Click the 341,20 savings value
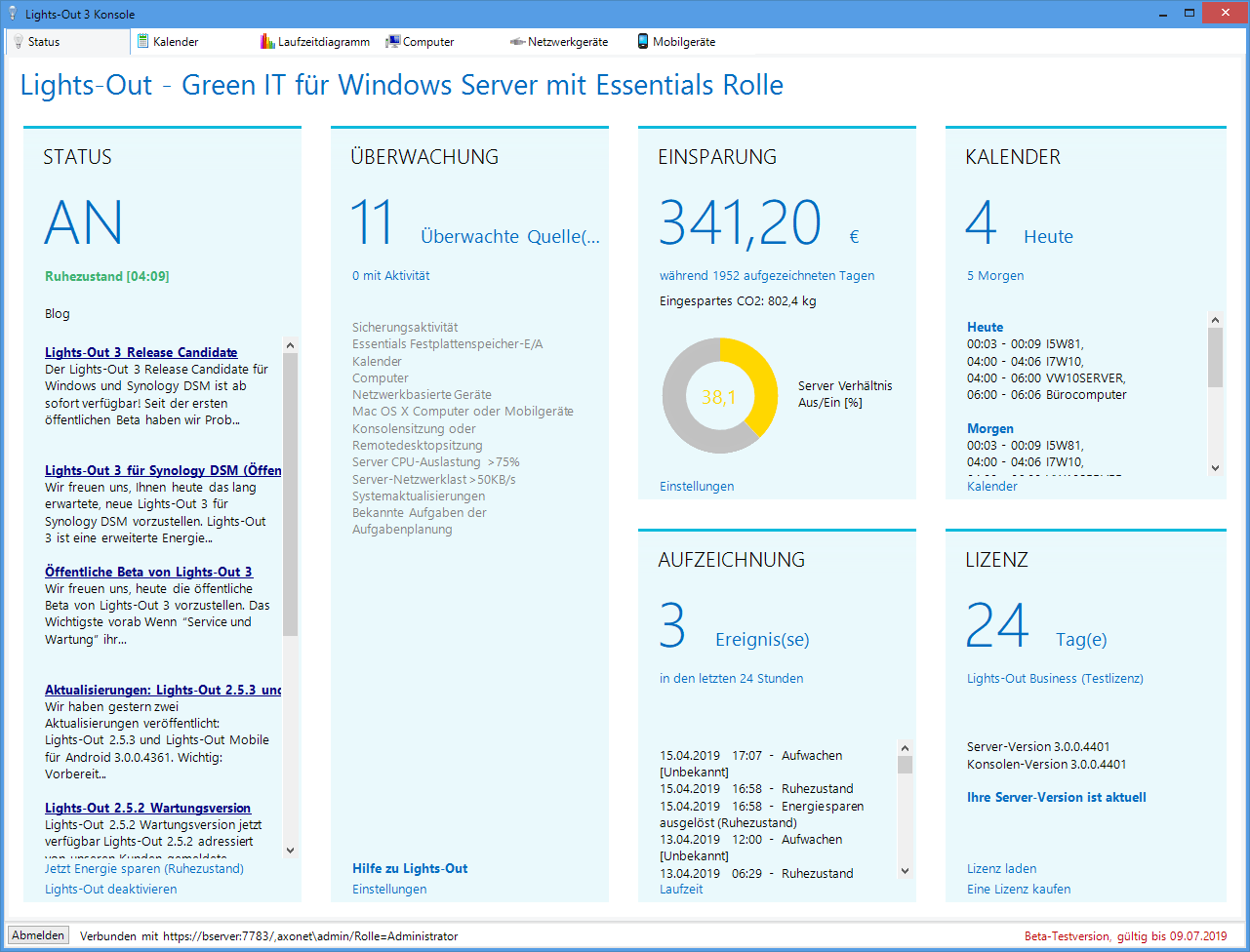 click(x=741, y=223)
